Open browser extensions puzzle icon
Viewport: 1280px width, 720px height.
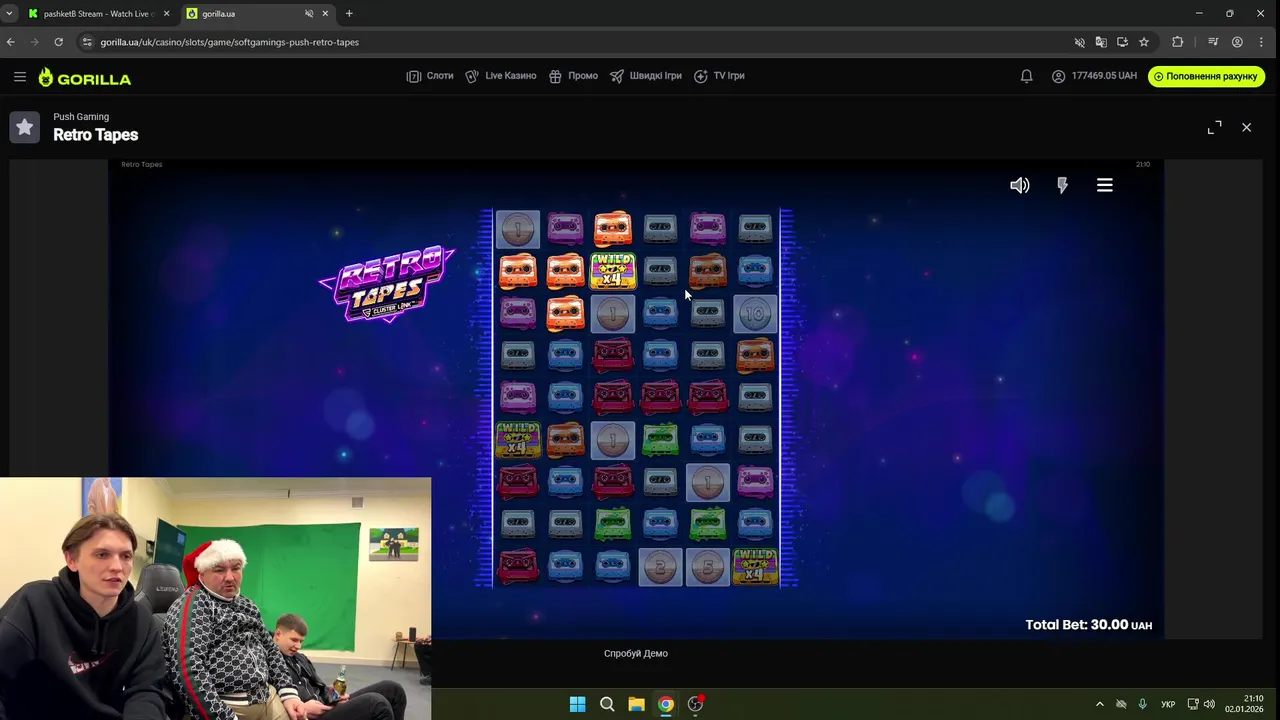[1177, 42]
